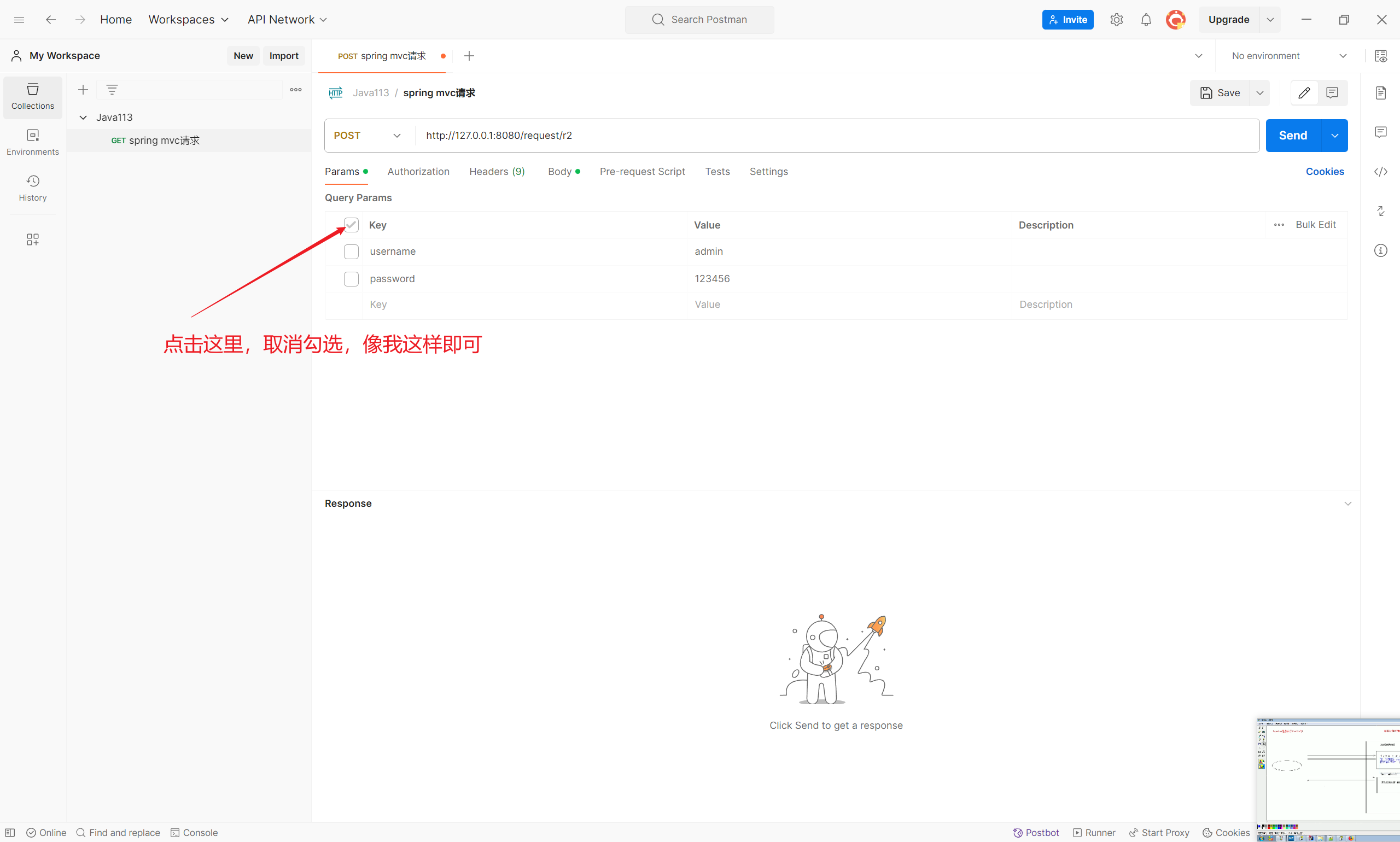1400x842 pixels.
Task: Enable the password parameter checkbox
Action: coord(351,279)
